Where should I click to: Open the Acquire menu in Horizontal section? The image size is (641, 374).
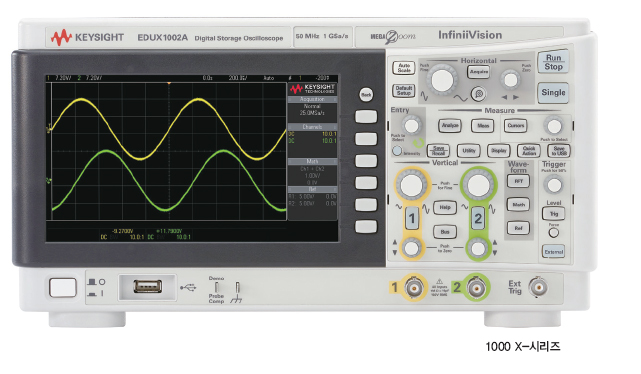pos(478,72)
